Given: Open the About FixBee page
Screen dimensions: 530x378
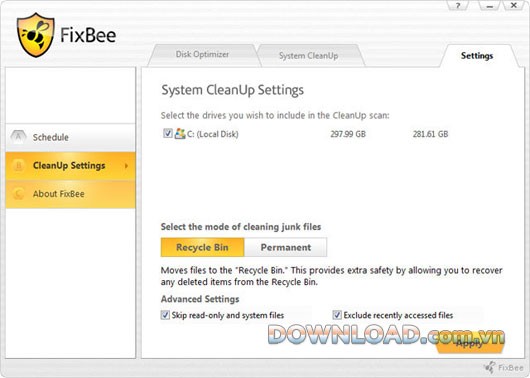Looking at the screenshot, I should click(70, 194).
